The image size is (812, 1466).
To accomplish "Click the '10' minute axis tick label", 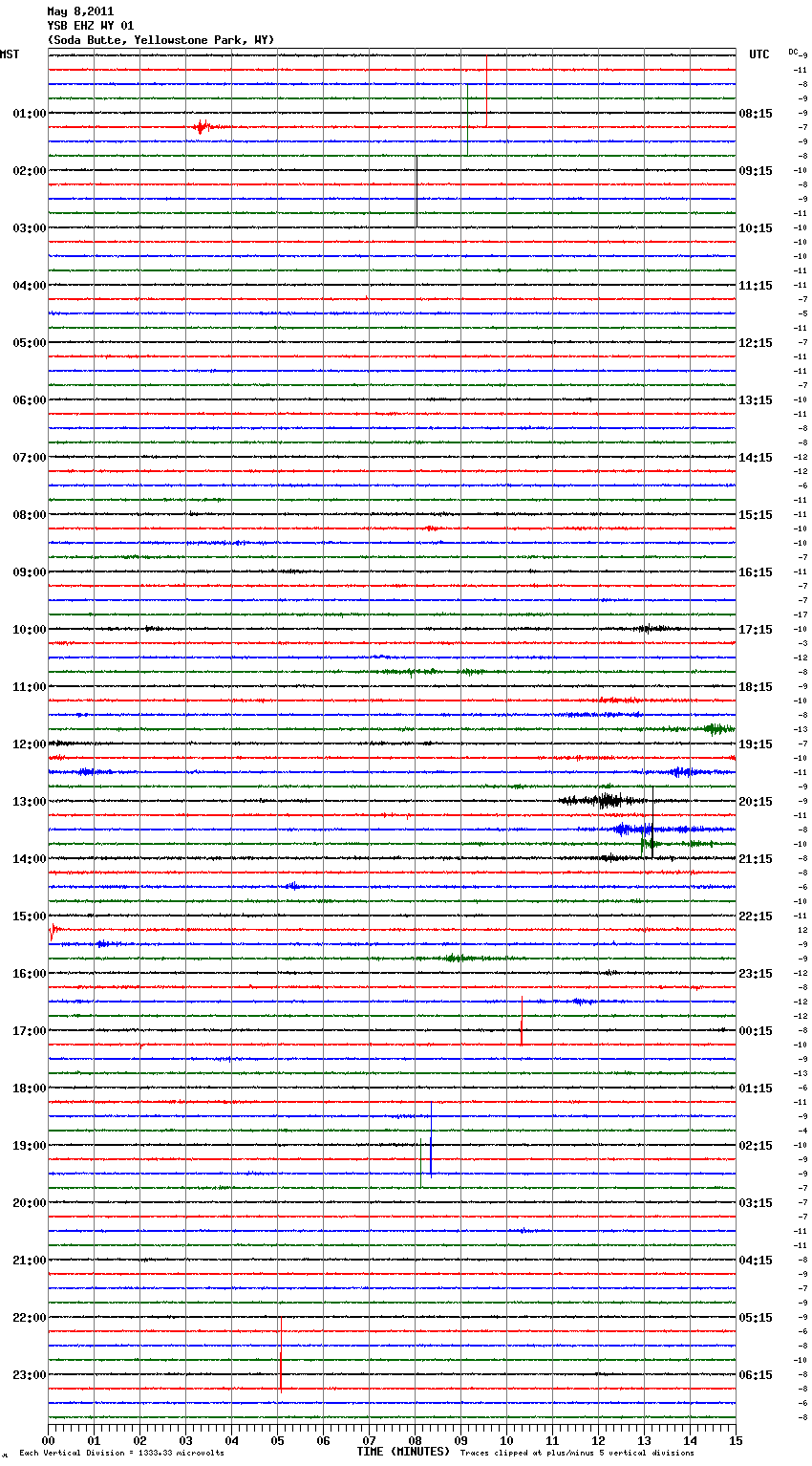I will 506,1439.
